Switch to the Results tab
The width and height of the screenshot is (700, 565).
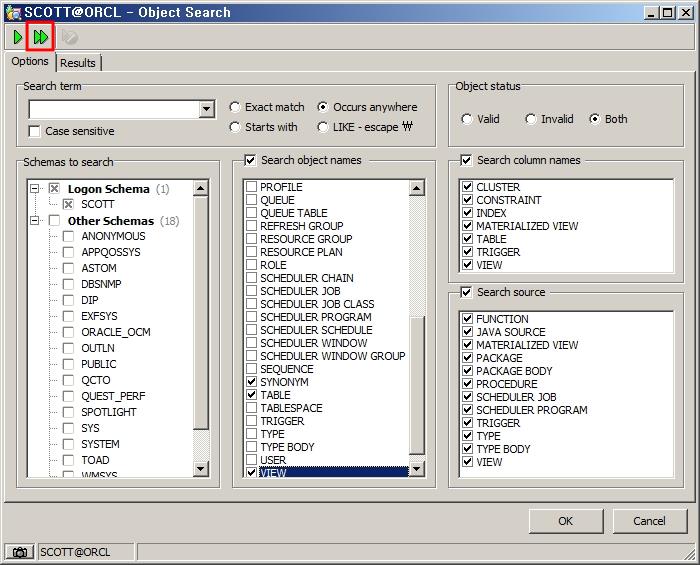pyautogui.click(x=78, y=63)
